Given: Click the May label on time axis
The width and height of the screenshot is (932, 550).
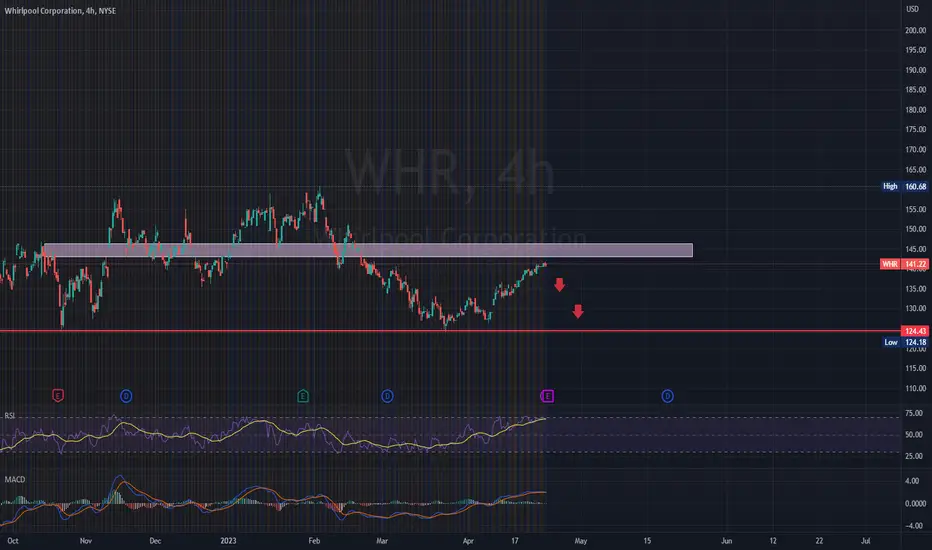Looking at the screenshot, I should [580, 540].
